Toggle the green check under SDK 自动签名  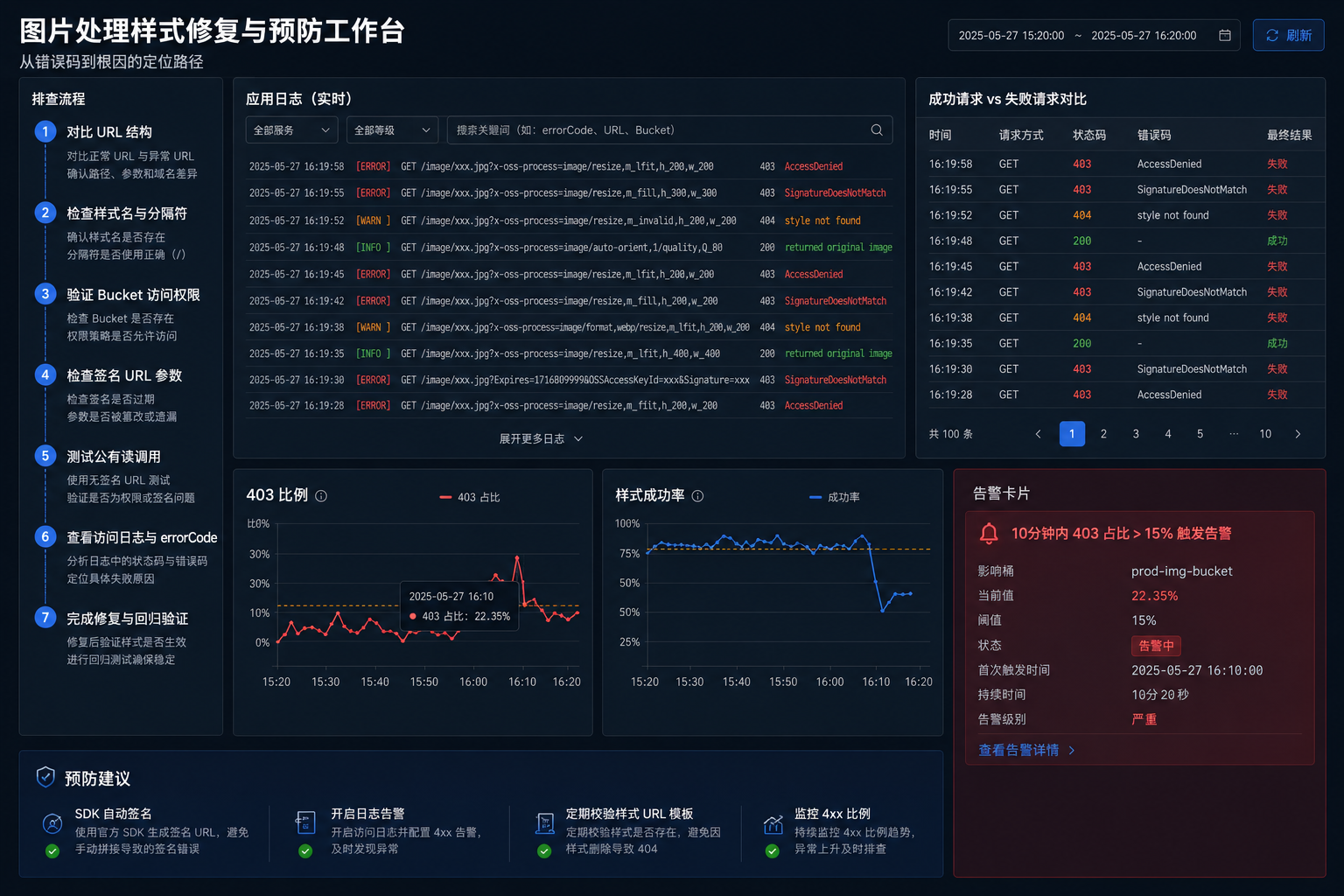point(52,850)
